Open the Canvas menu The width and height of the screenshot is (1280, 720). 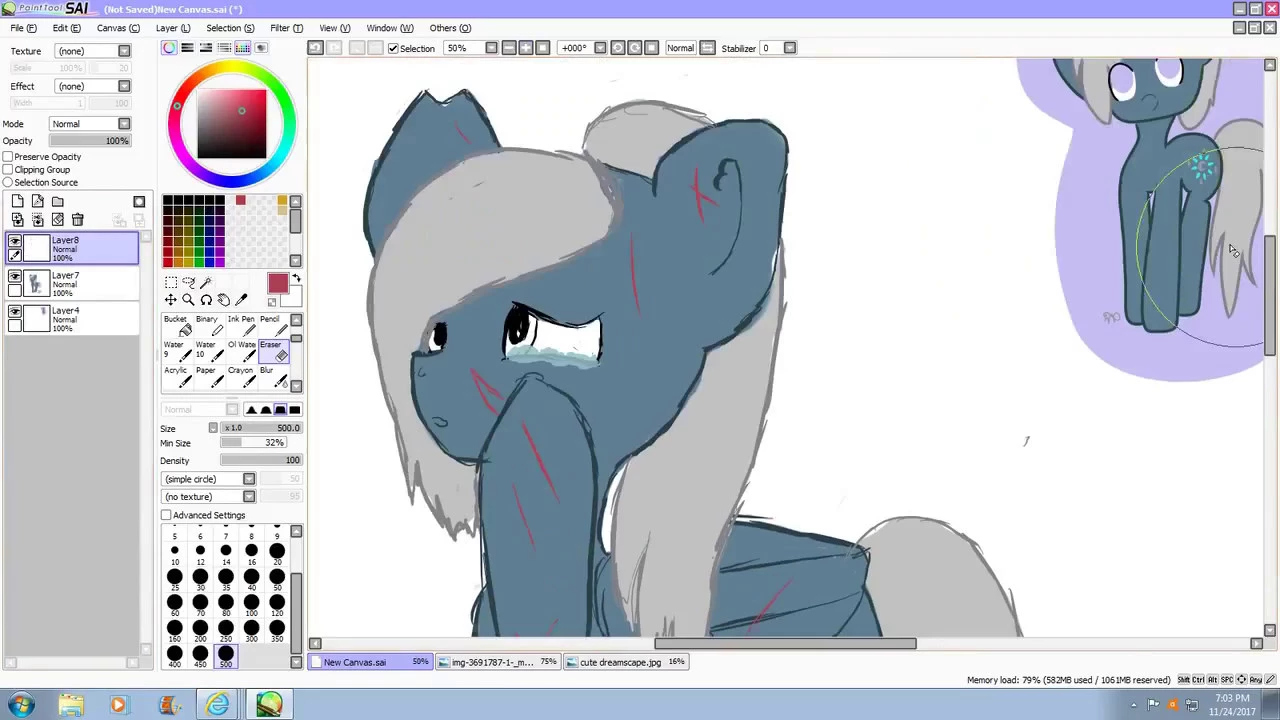point(118,28)
